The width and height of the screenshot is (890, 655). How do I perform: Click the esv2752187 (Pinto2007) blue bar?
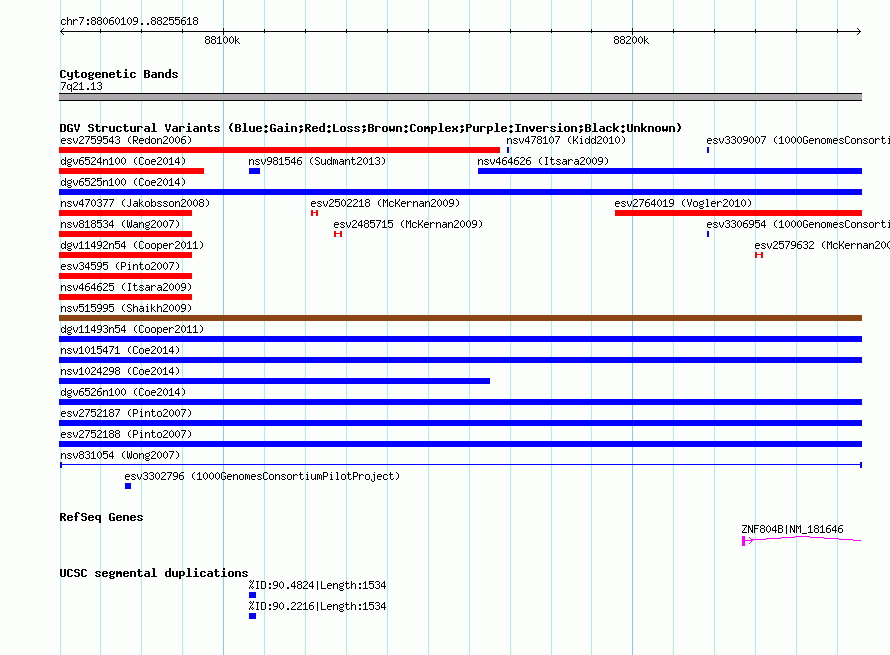click(x=460, y=423)
